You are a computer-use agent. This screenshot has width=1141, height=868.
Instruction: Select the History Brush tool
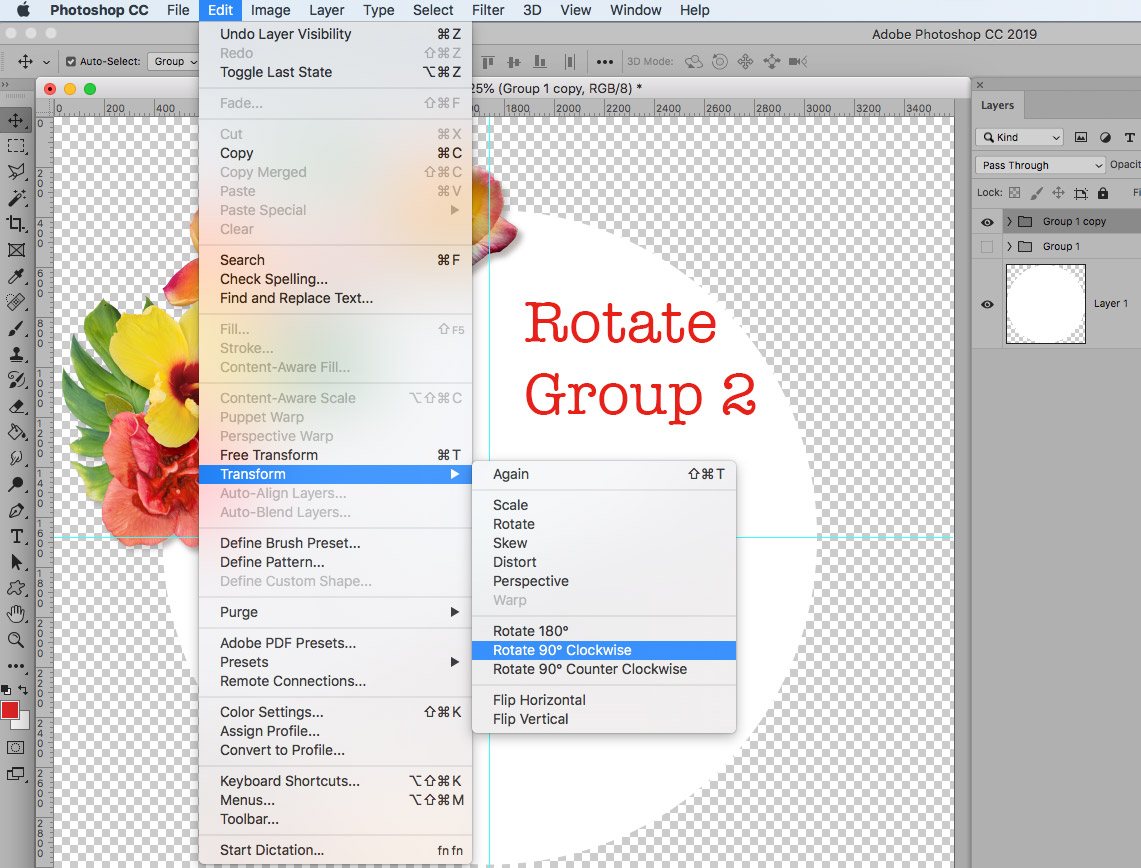tap(15, 380)
